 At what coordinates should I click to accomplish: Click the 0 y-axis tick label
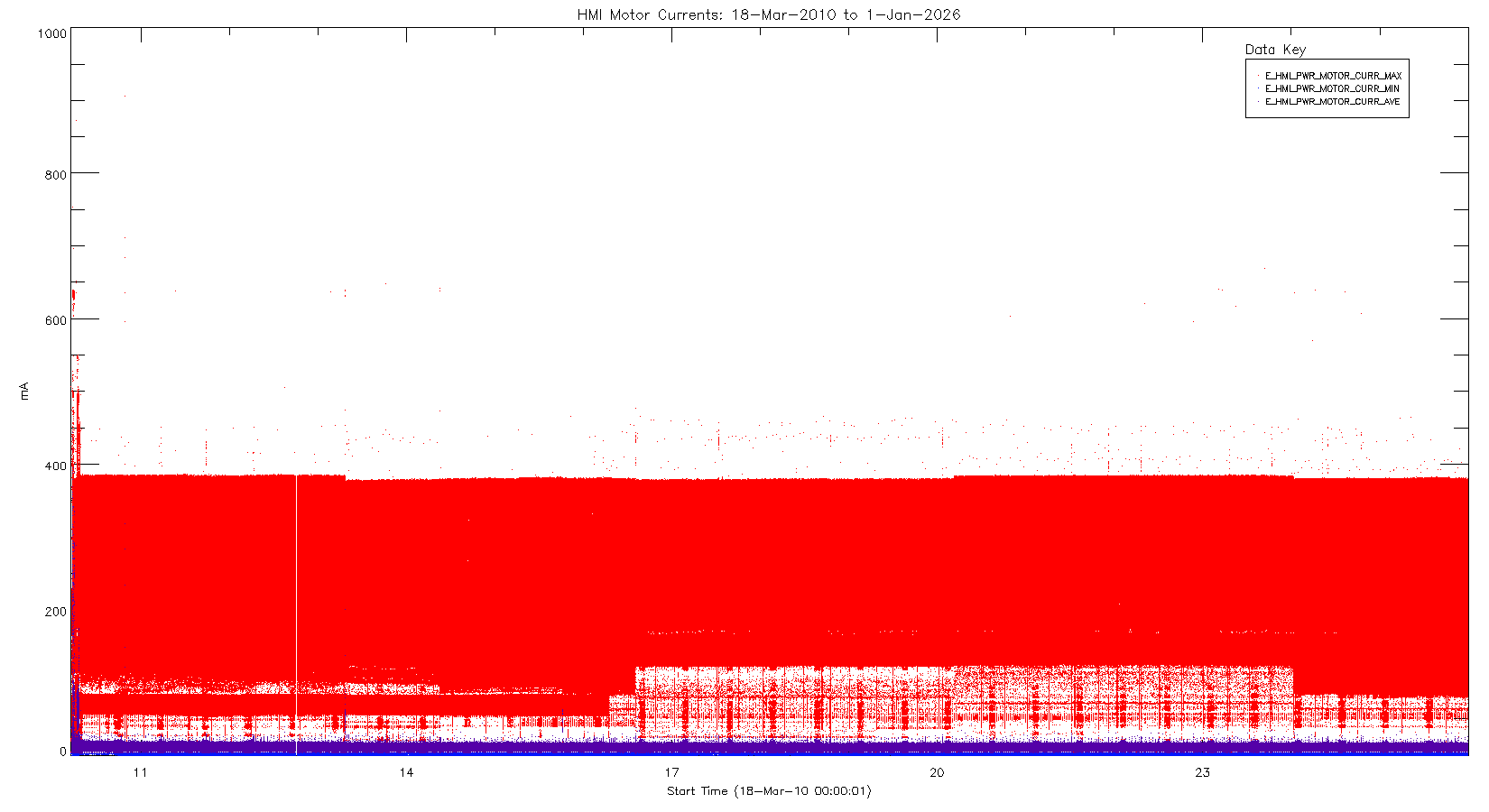tap(62, 752)
